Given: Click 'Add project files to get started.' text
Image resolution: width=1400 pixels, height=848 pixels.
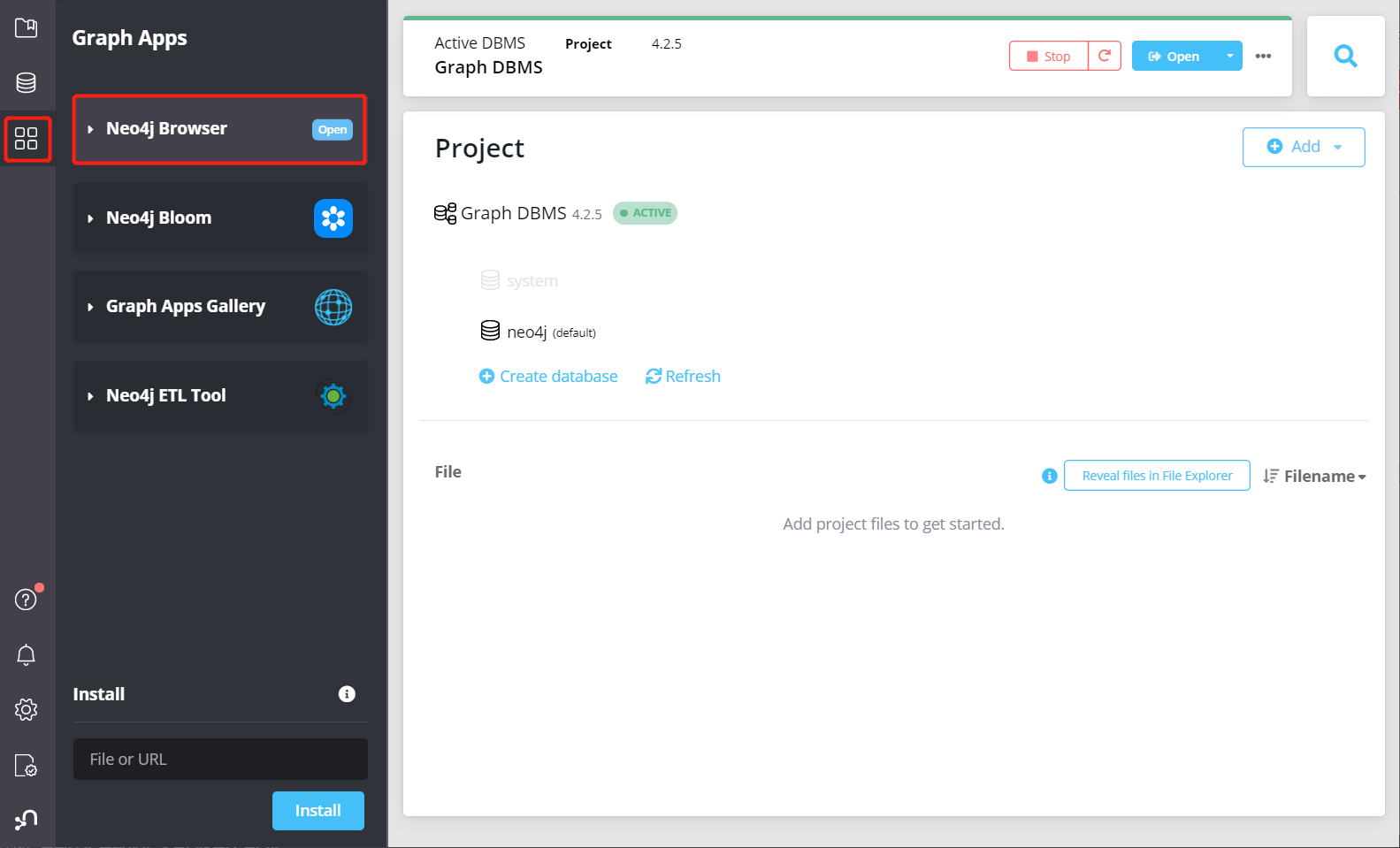Looking at the screenshot, I should (x=893, y=524).
